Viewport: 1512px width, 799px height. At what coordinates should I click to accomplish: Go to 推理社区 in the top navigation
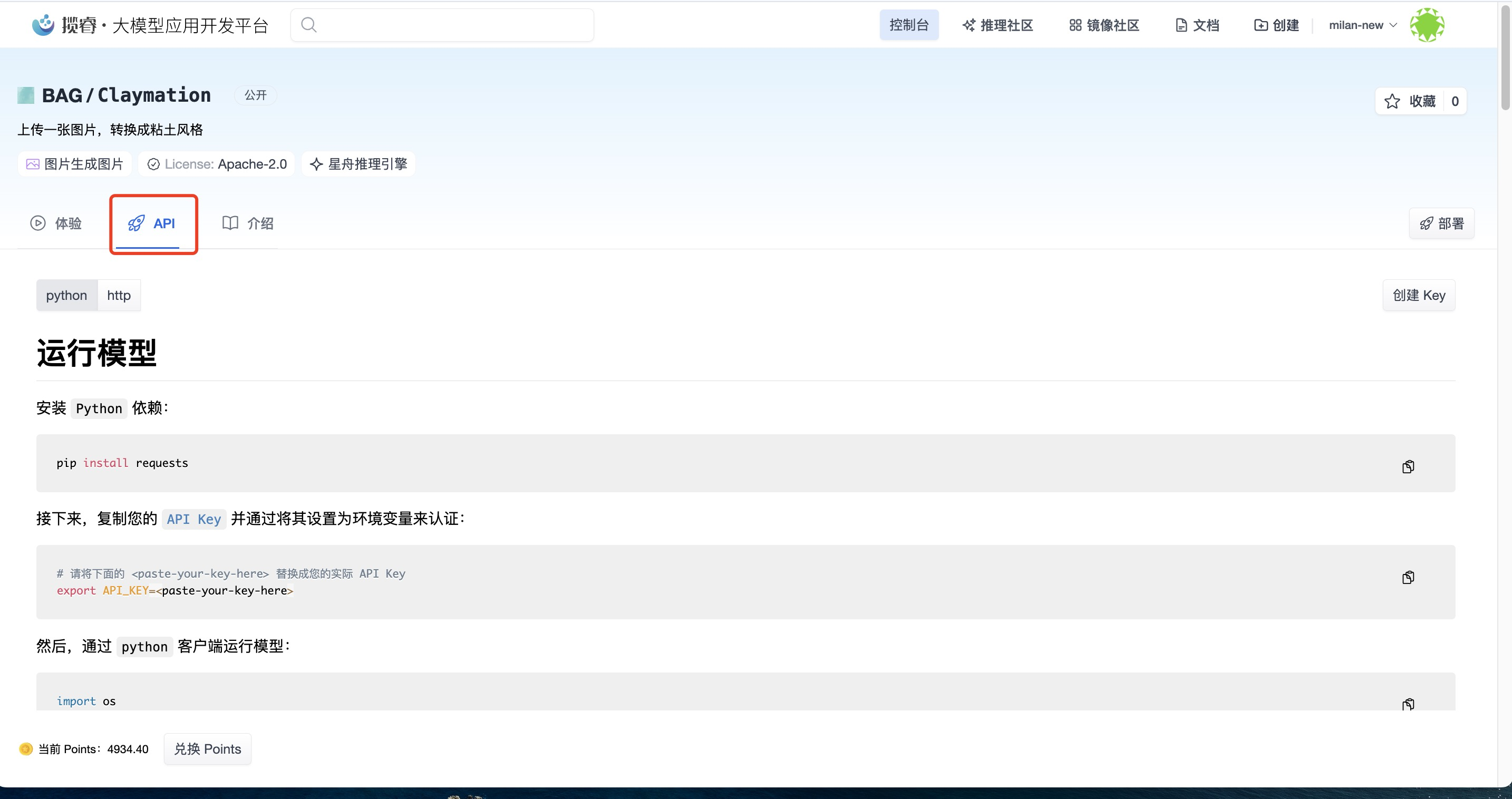[x=998, y=25]
